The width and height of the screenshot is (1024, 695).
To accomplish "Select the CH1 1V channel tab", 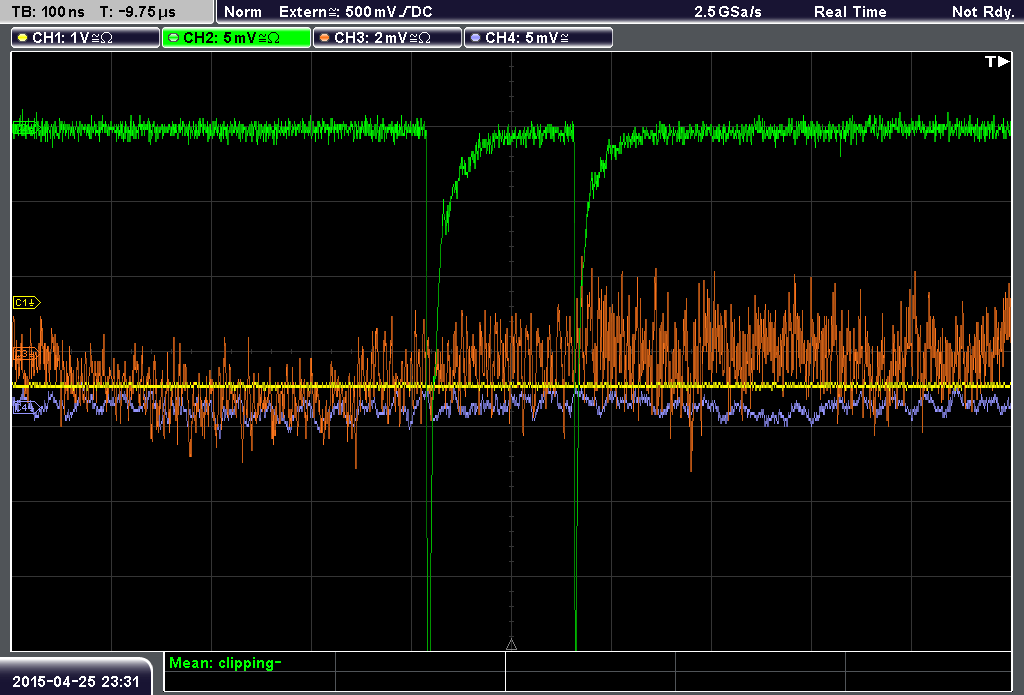I will pos(86,38).
